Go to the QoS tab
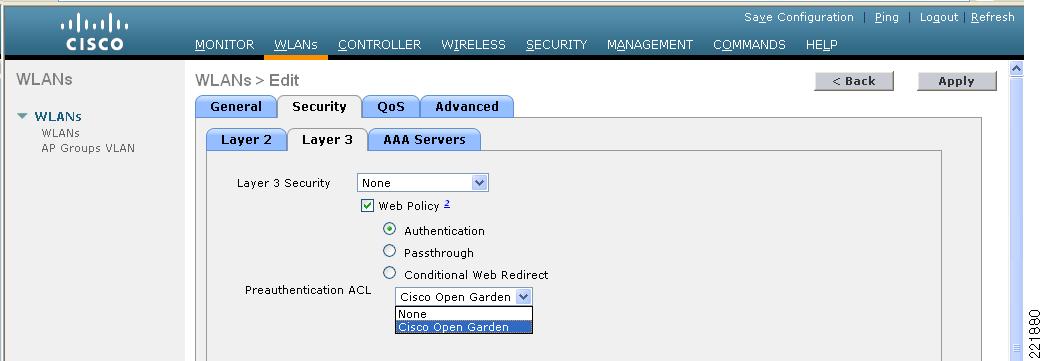The width and height of the screenshot is (1042, 361). pos(391,106)
